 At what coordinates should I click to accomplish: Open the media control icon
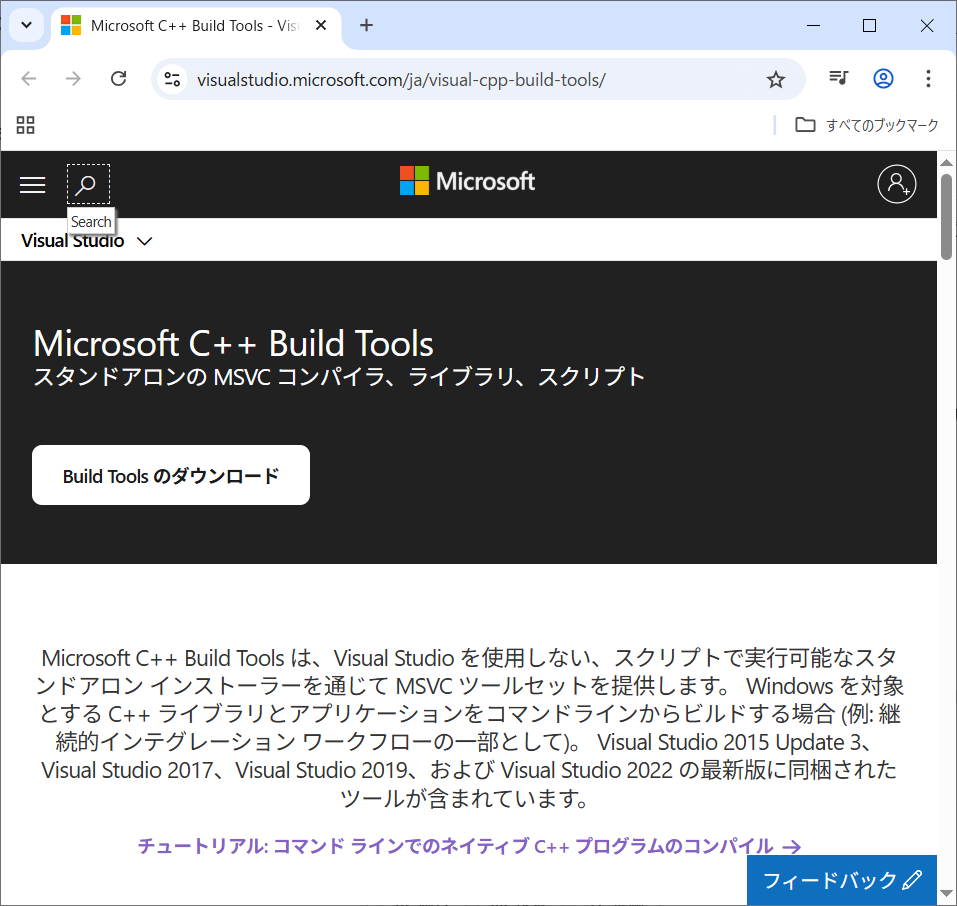[x=838, y=79]
